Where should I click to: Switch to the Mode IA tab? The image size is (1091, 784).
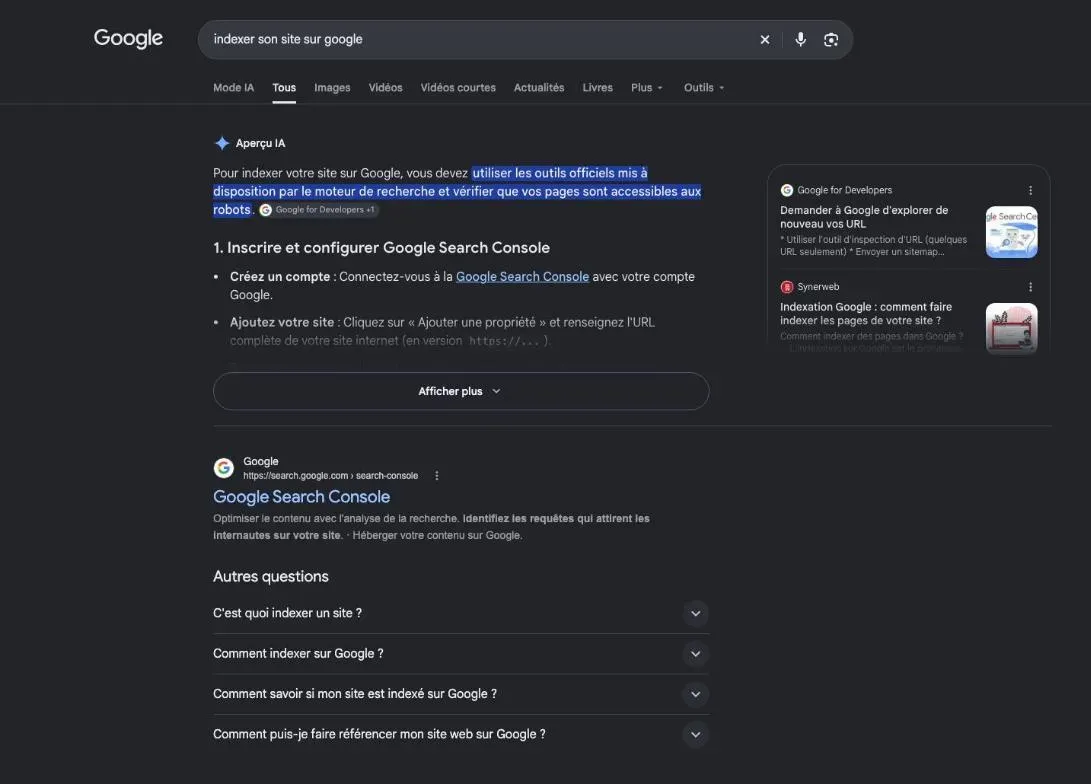coord(233,88)
